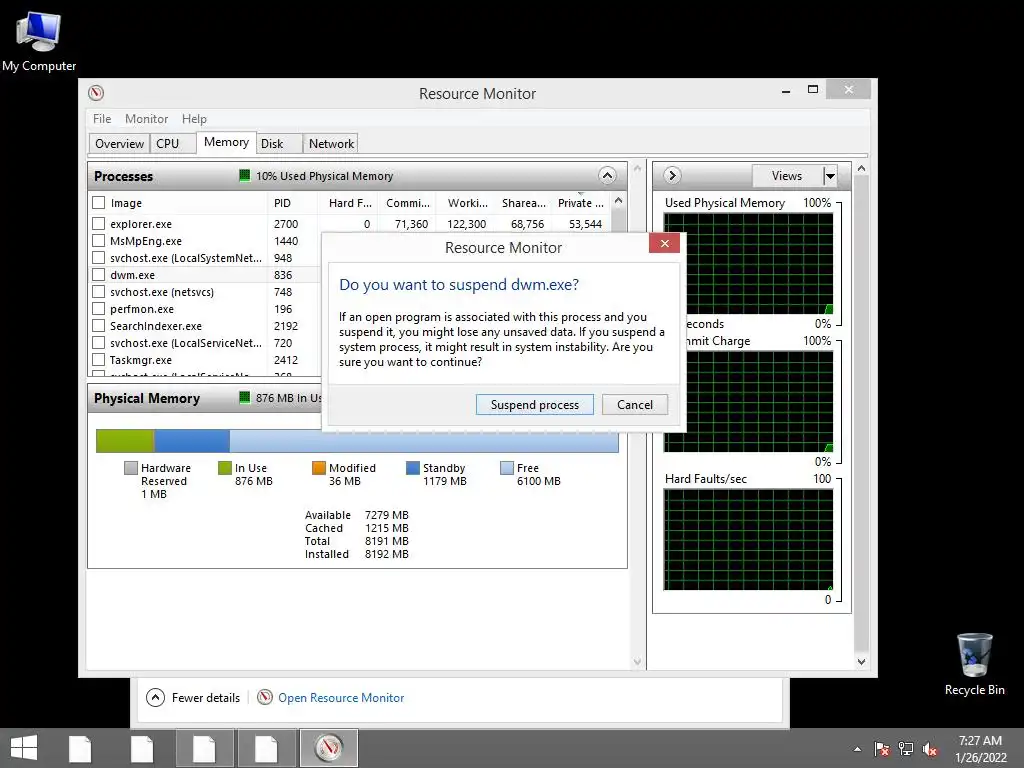
Task: Open My Computer desktop icon
Action: pyautogui.click(x=39, y=42)
